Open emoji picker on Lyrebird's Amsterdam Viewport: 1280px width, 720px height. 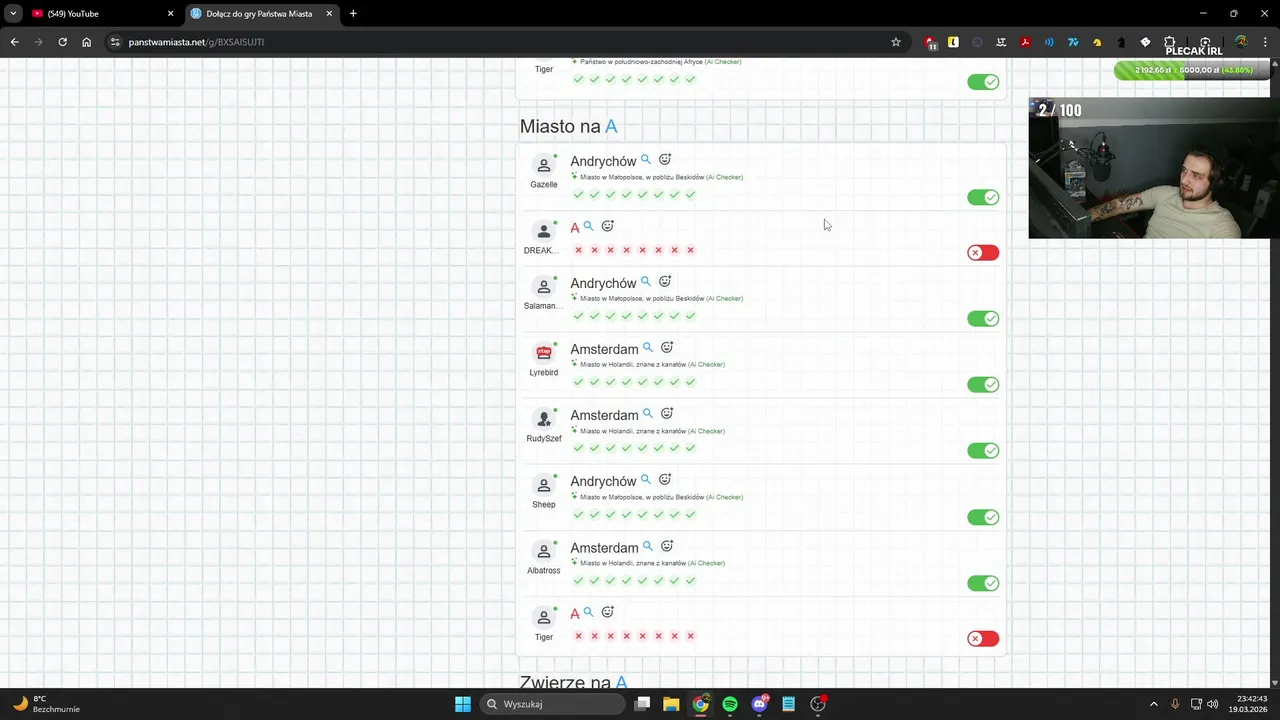tap(667, 348)
